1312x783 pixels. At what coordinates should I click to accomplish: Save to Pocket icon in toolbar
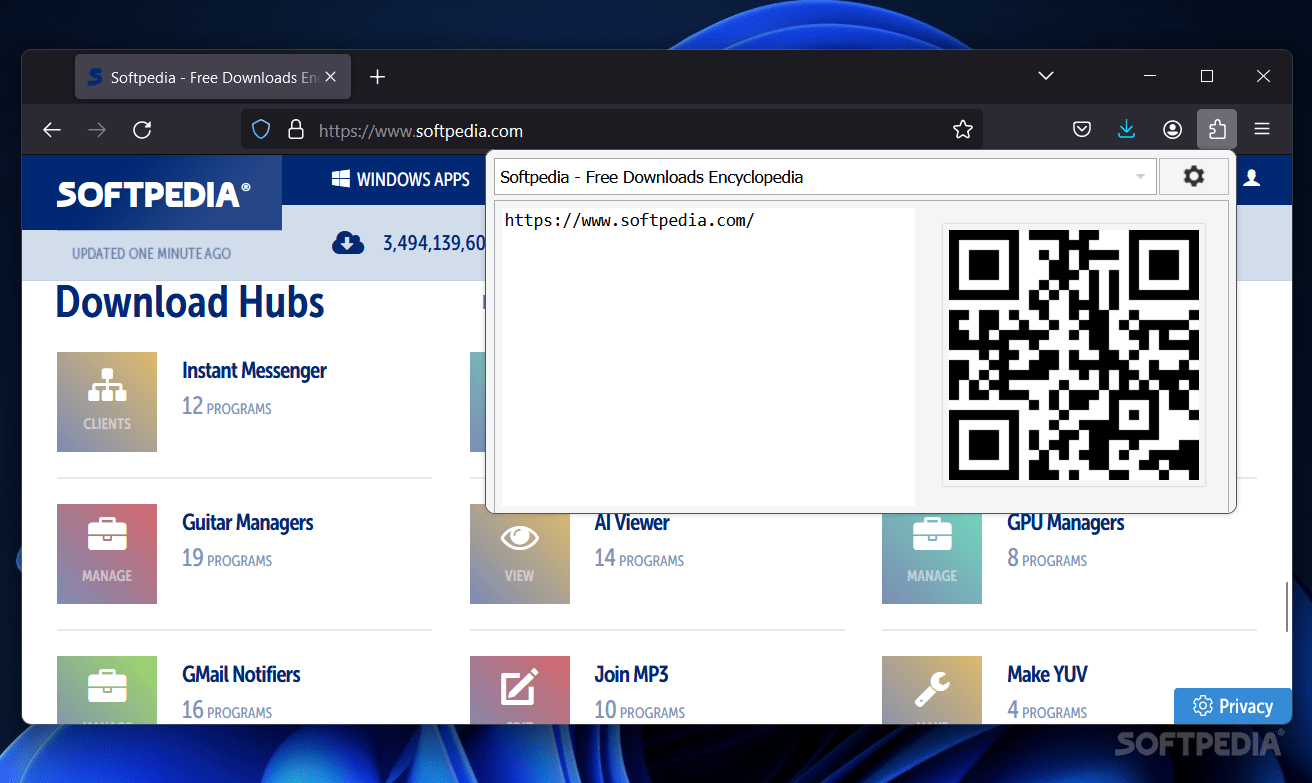pos(1082,130)
